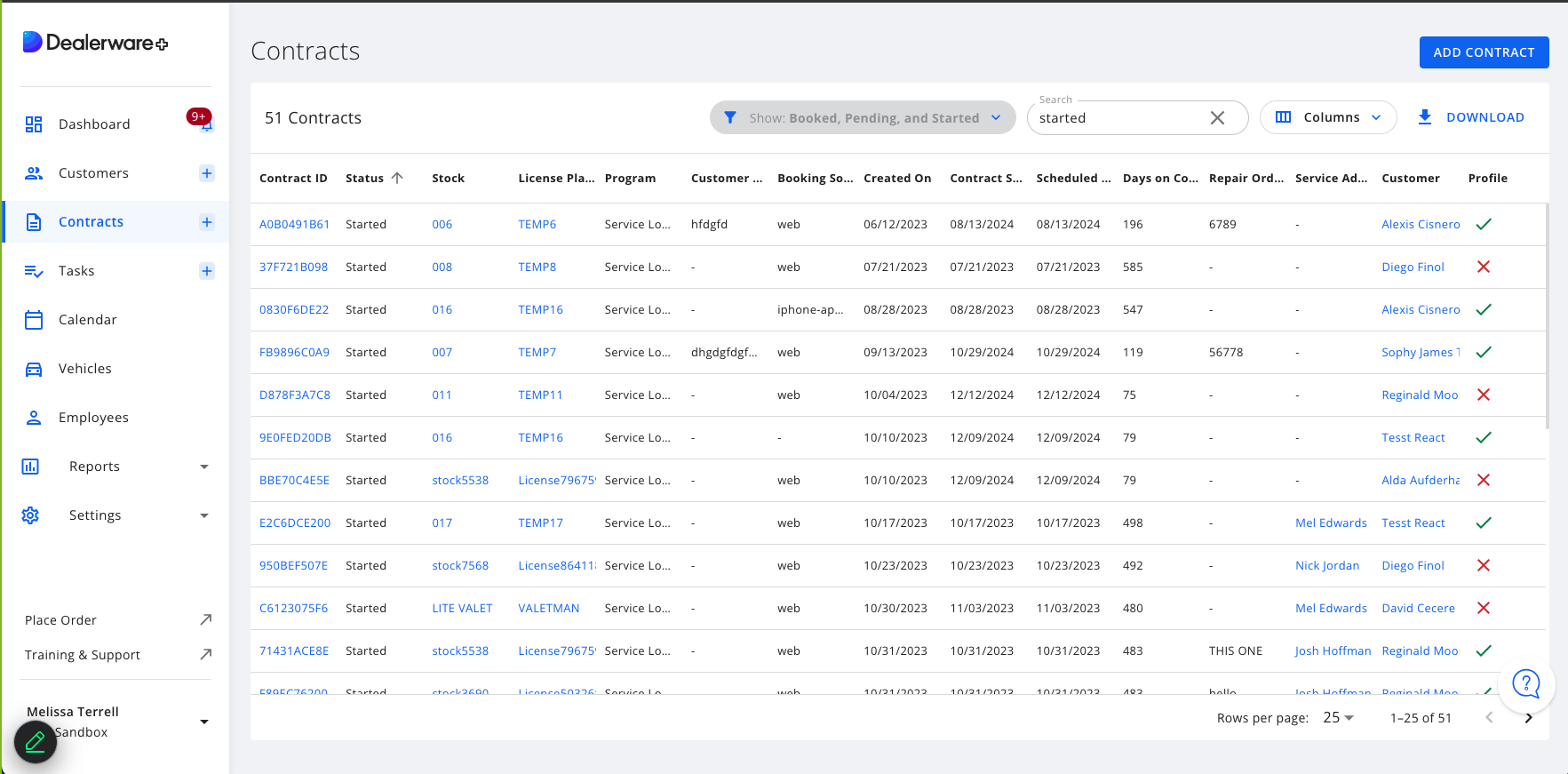This screenshot has width=1568, height=774.
Task: Open Place Order external link arrow
Action: click(x=205, y=619)
